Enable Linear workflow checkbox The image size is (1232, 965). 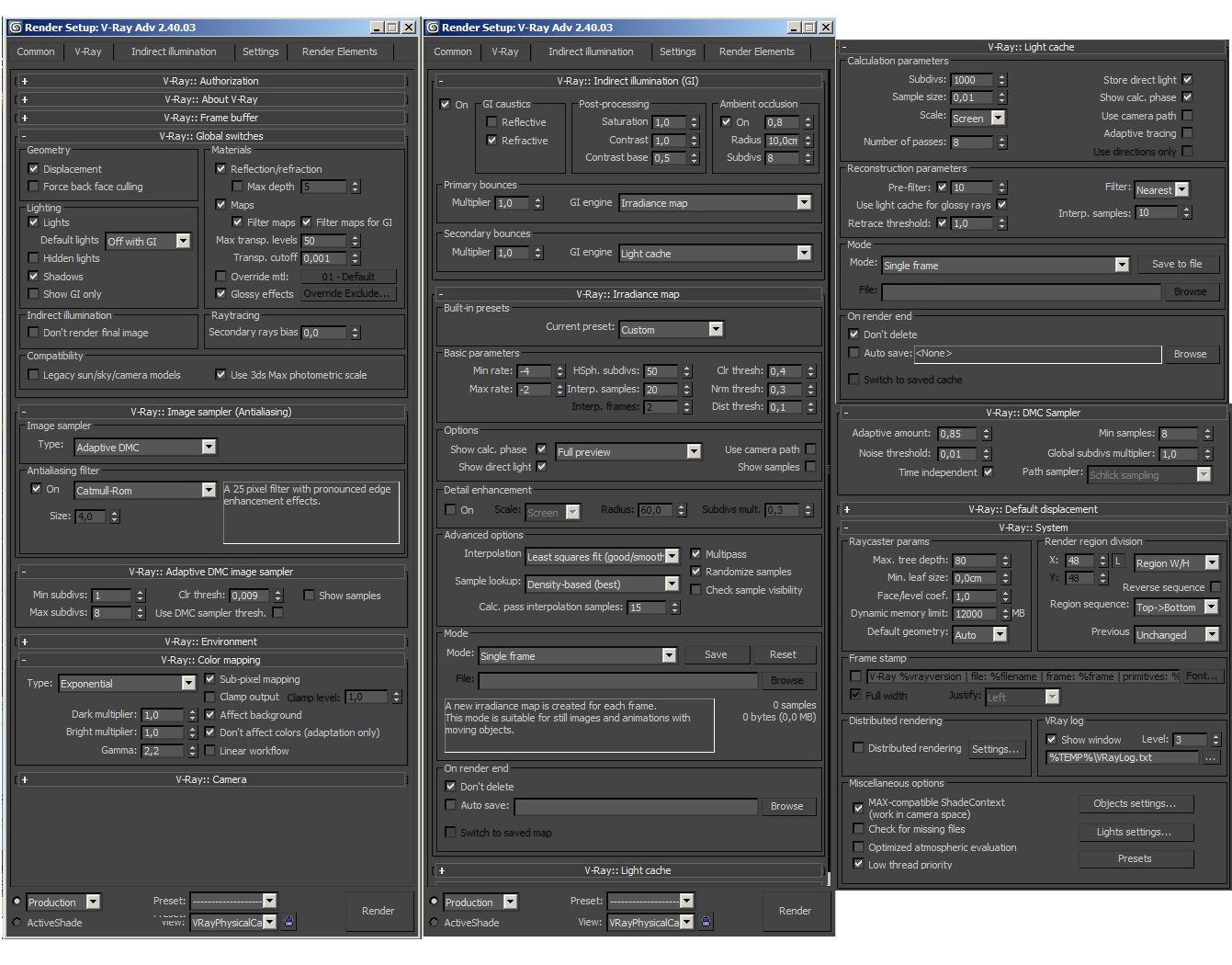point(210,751)
